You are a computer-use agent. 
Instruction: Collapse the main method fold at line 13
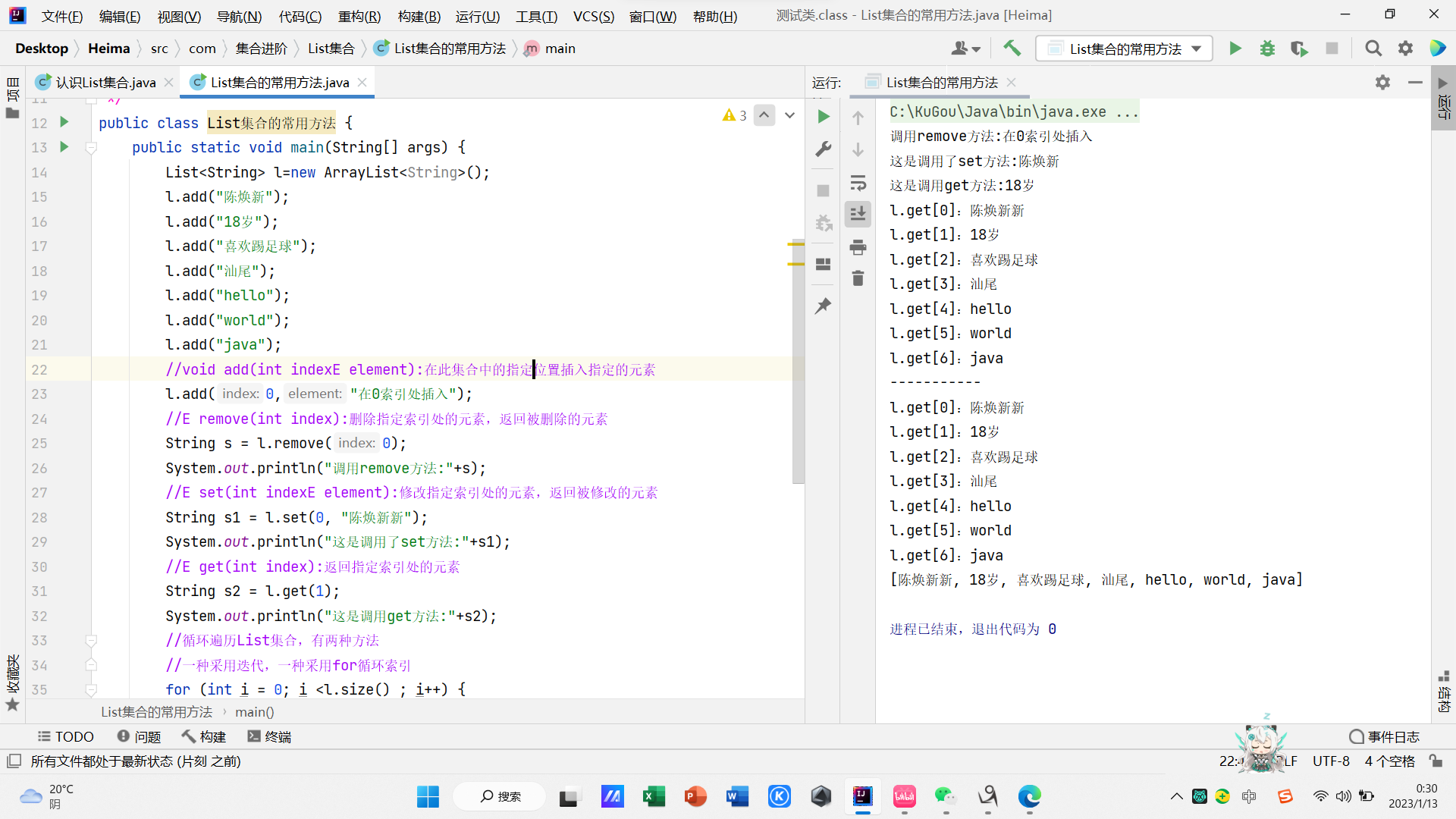[91, 148]
